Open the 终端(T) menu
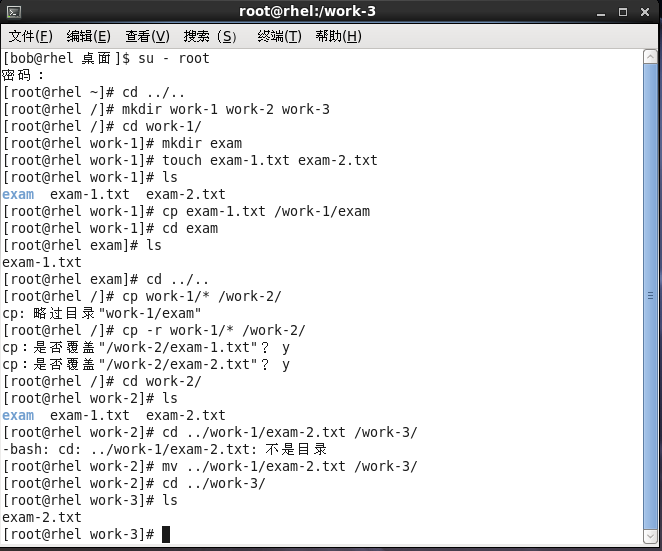The height and width of the screenshot is (551, 662). tap(279, 36)
